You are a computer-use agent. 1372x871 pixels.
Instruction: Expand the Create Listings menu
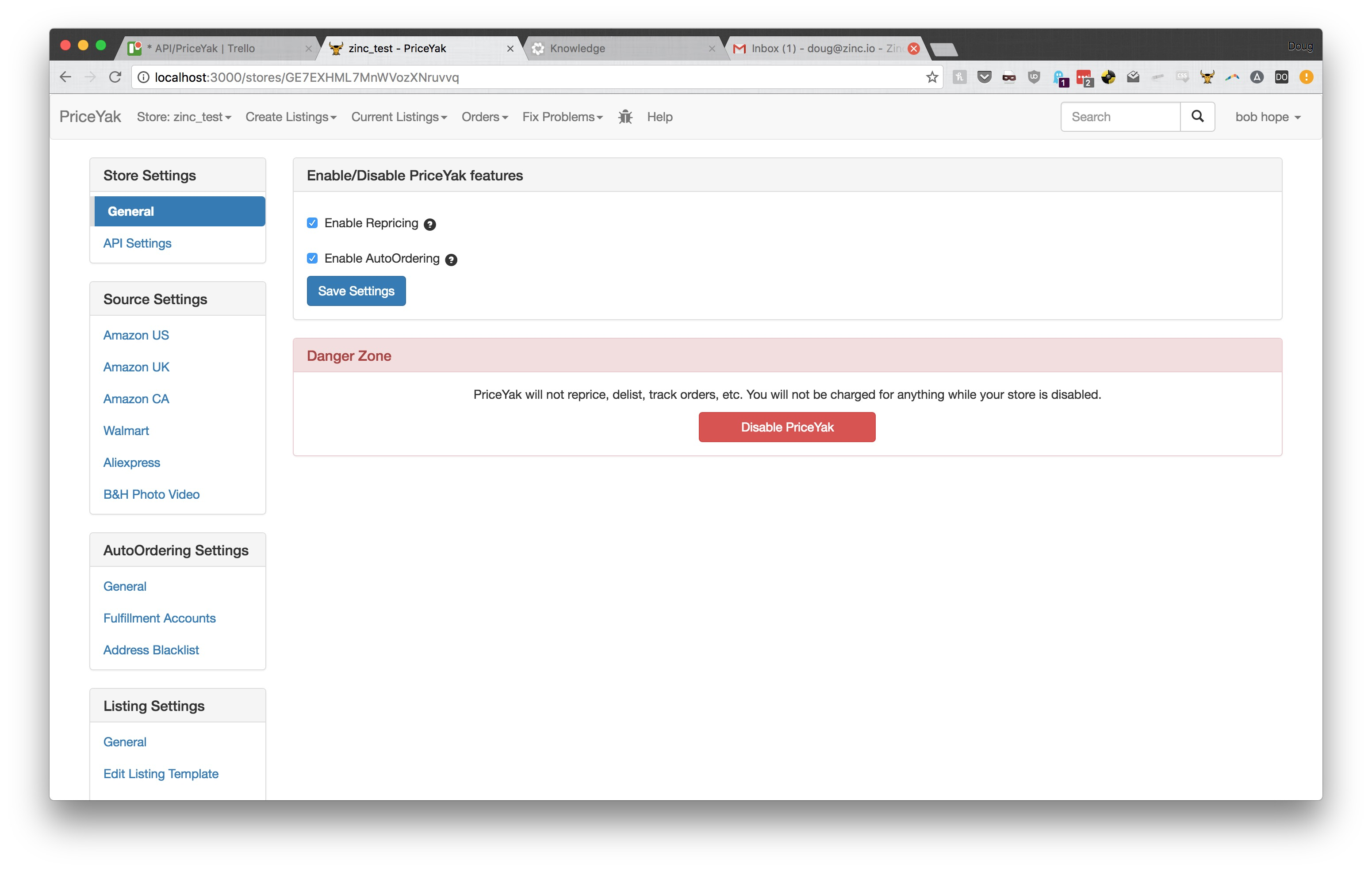[x=291, y=117]
